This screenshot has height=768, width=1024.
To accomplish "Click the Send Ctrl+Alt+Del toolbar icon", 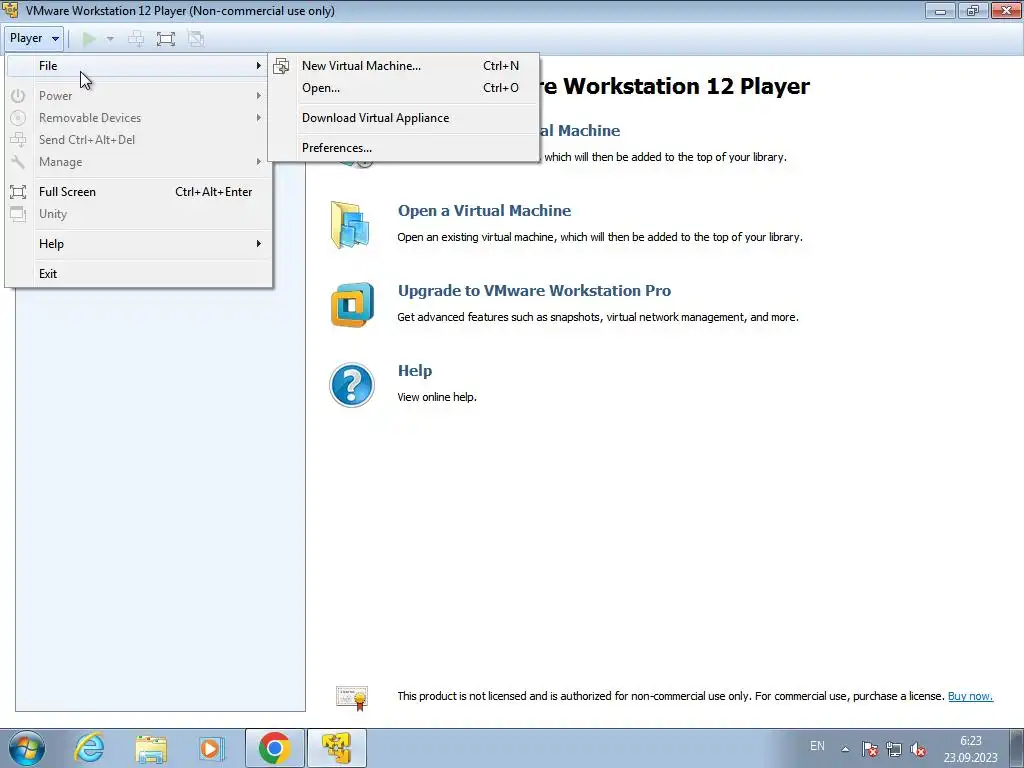I will click(136, 39).
